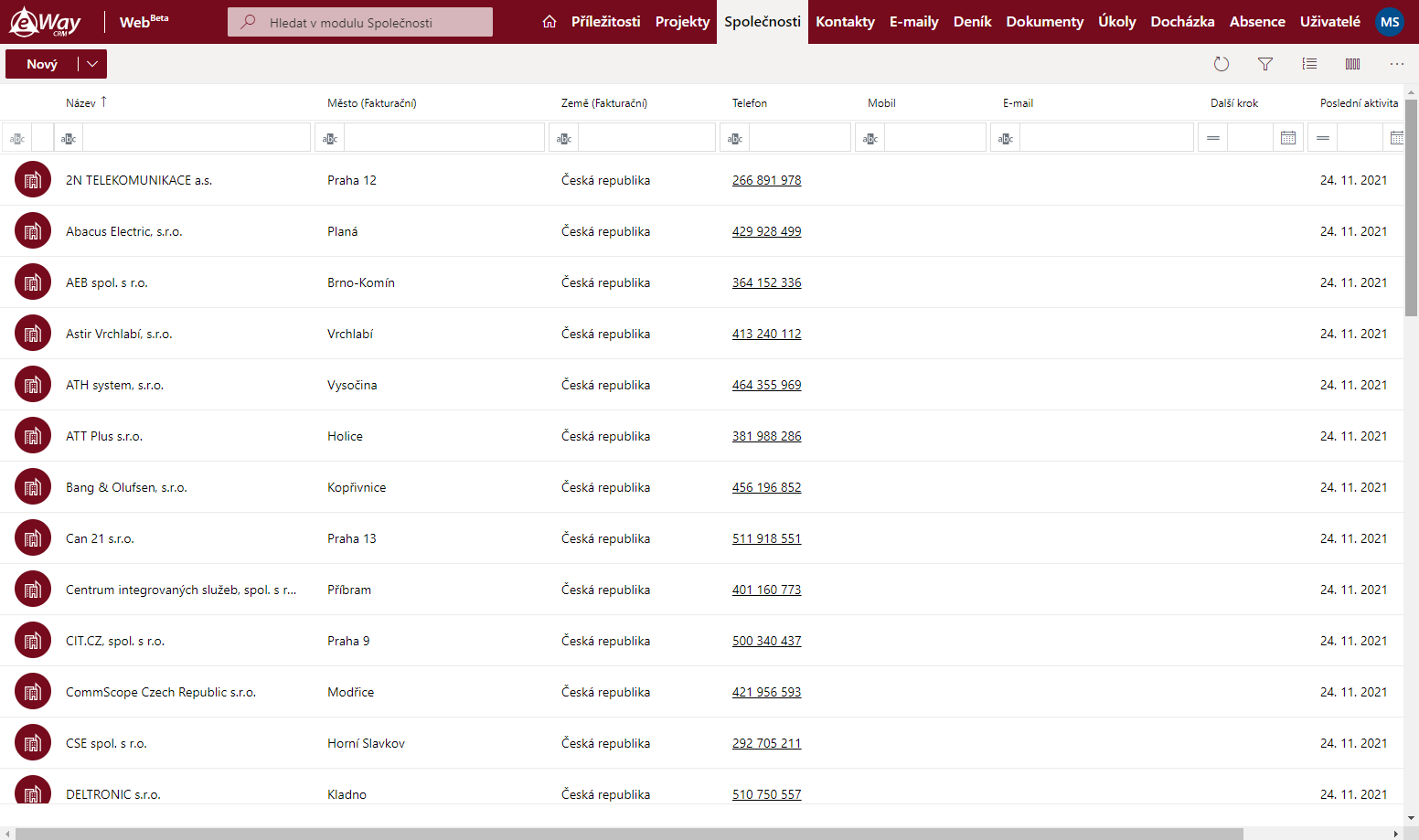Create a new company with Nový button

[42, 64]
